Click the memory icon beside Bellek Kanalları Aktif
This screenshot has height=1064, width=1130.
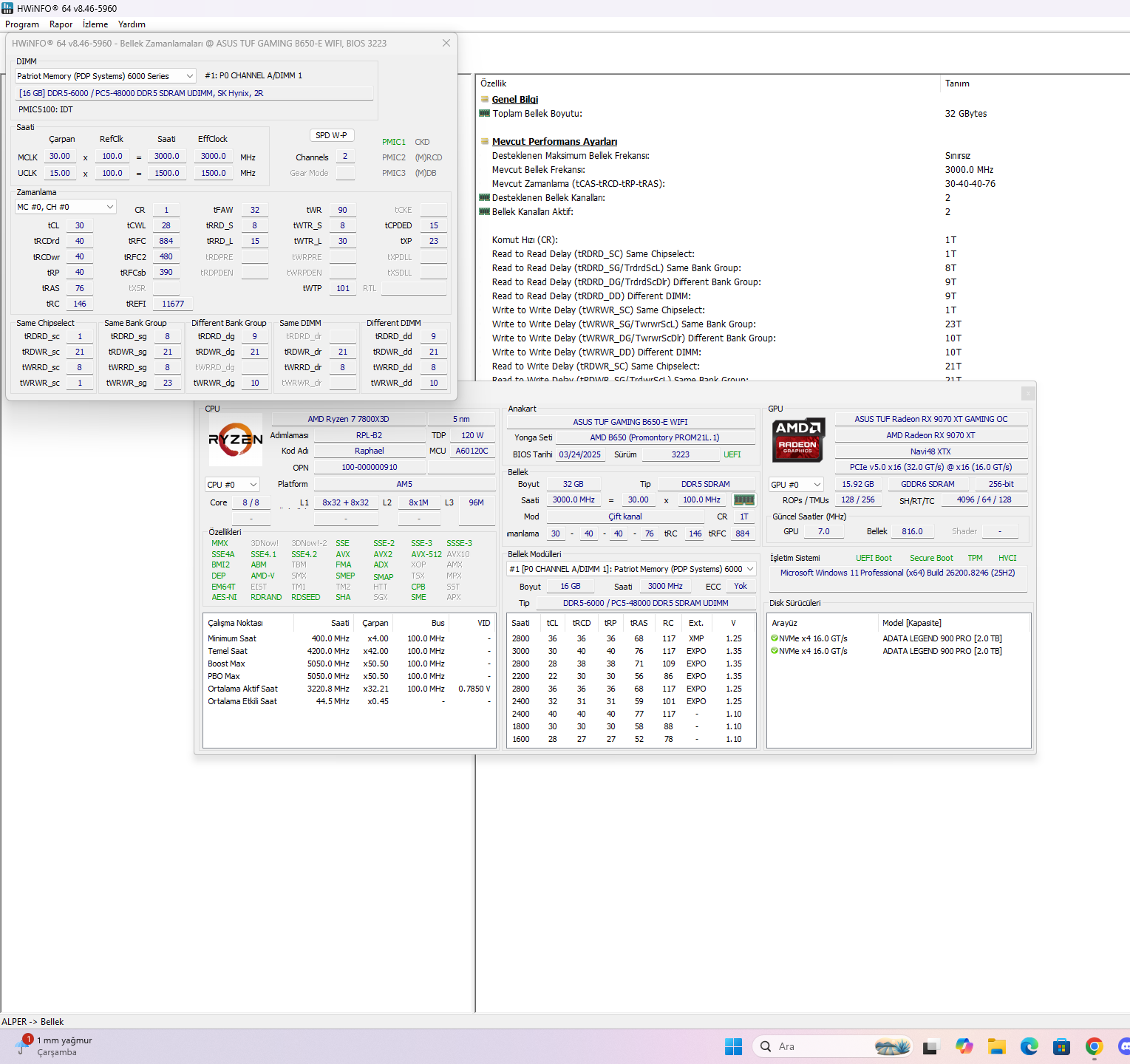485,211
